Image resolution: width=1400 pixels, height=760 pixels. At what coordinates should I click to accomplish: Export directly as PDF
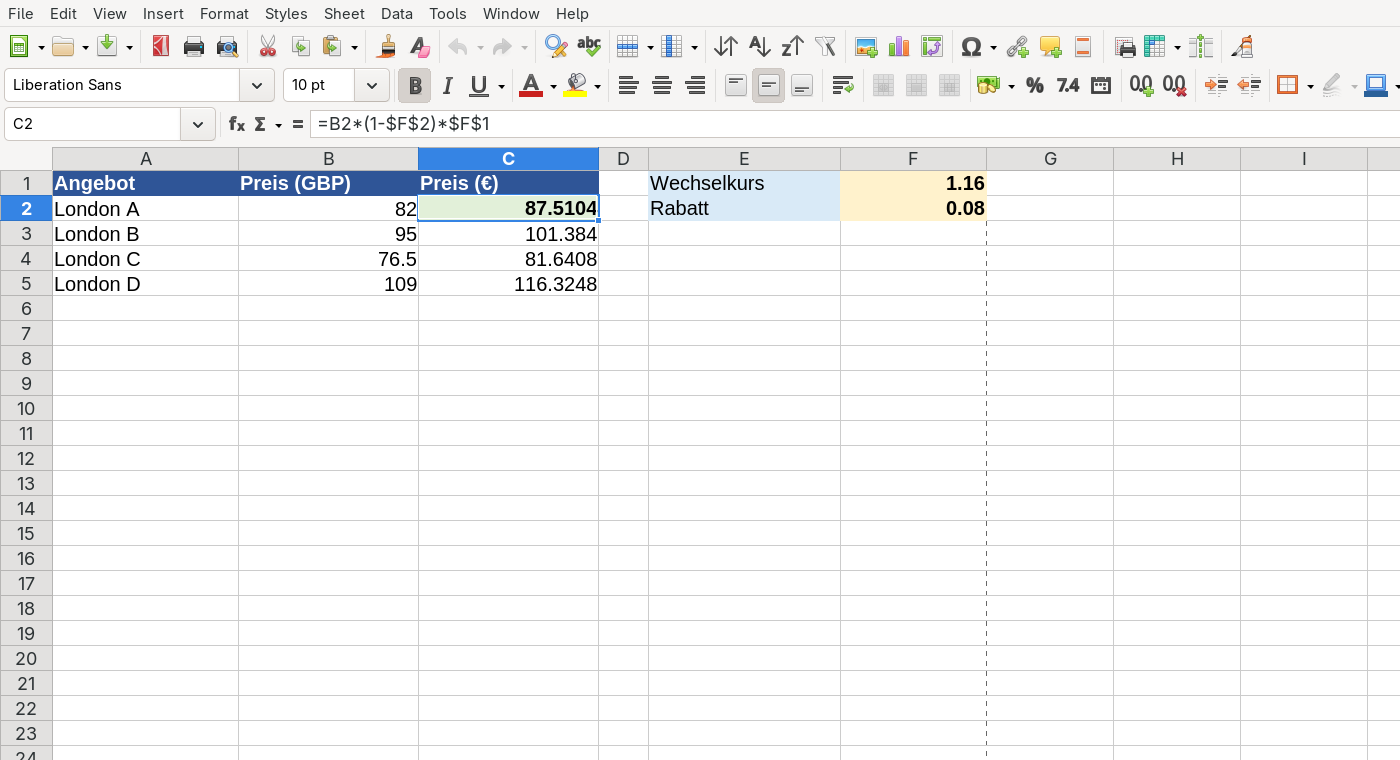[160, 46]
